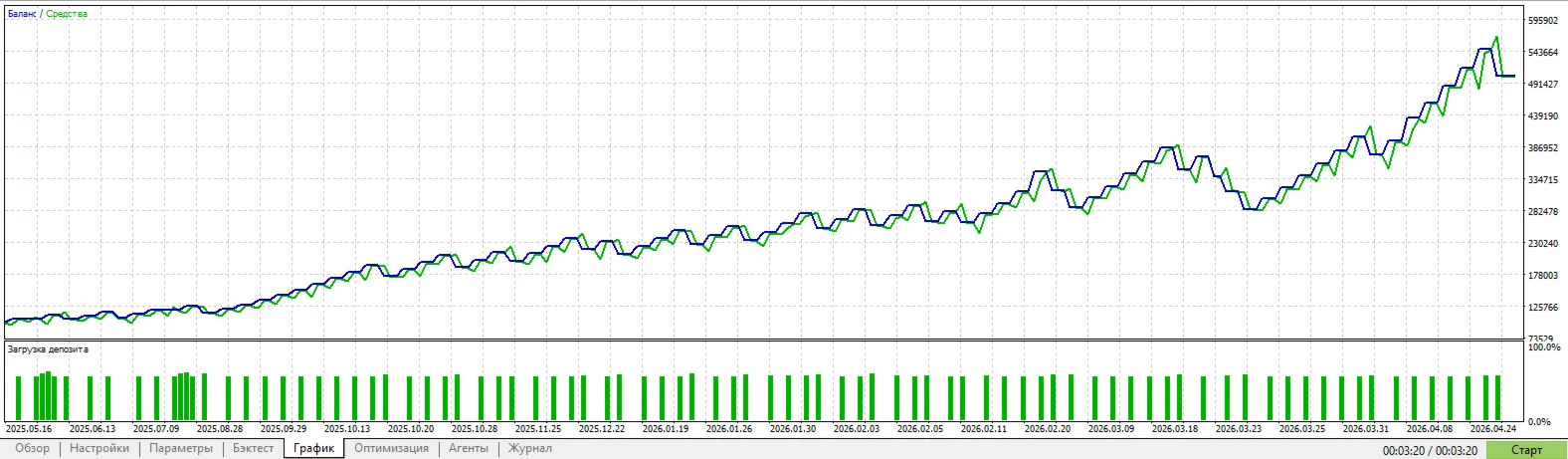Click the 2025.09.29 date label
1568x459 pixels.
tap(284, 429)
